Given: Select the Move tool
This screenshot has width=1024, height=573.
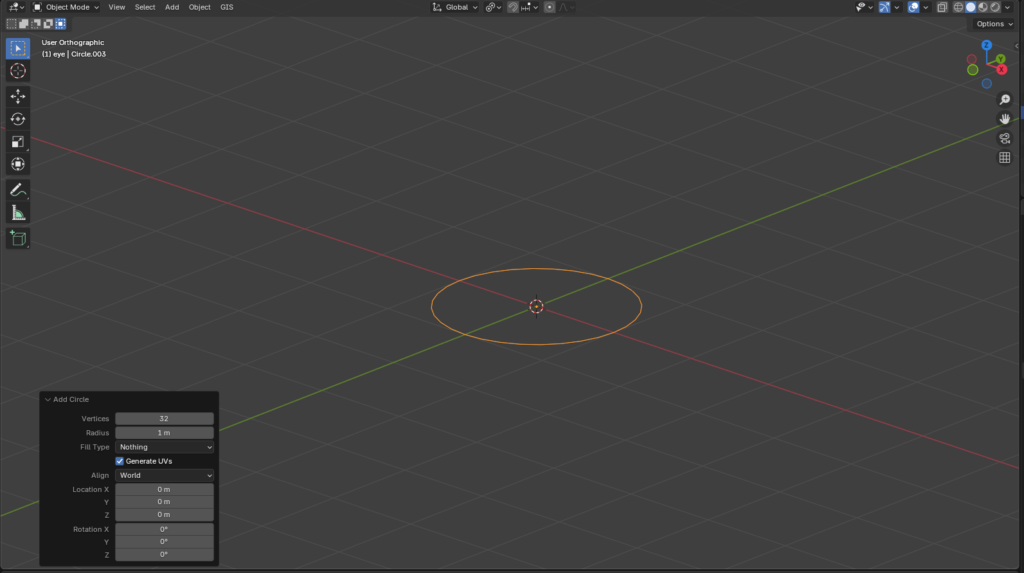Looking at the screenshot, I should point(18,96).
